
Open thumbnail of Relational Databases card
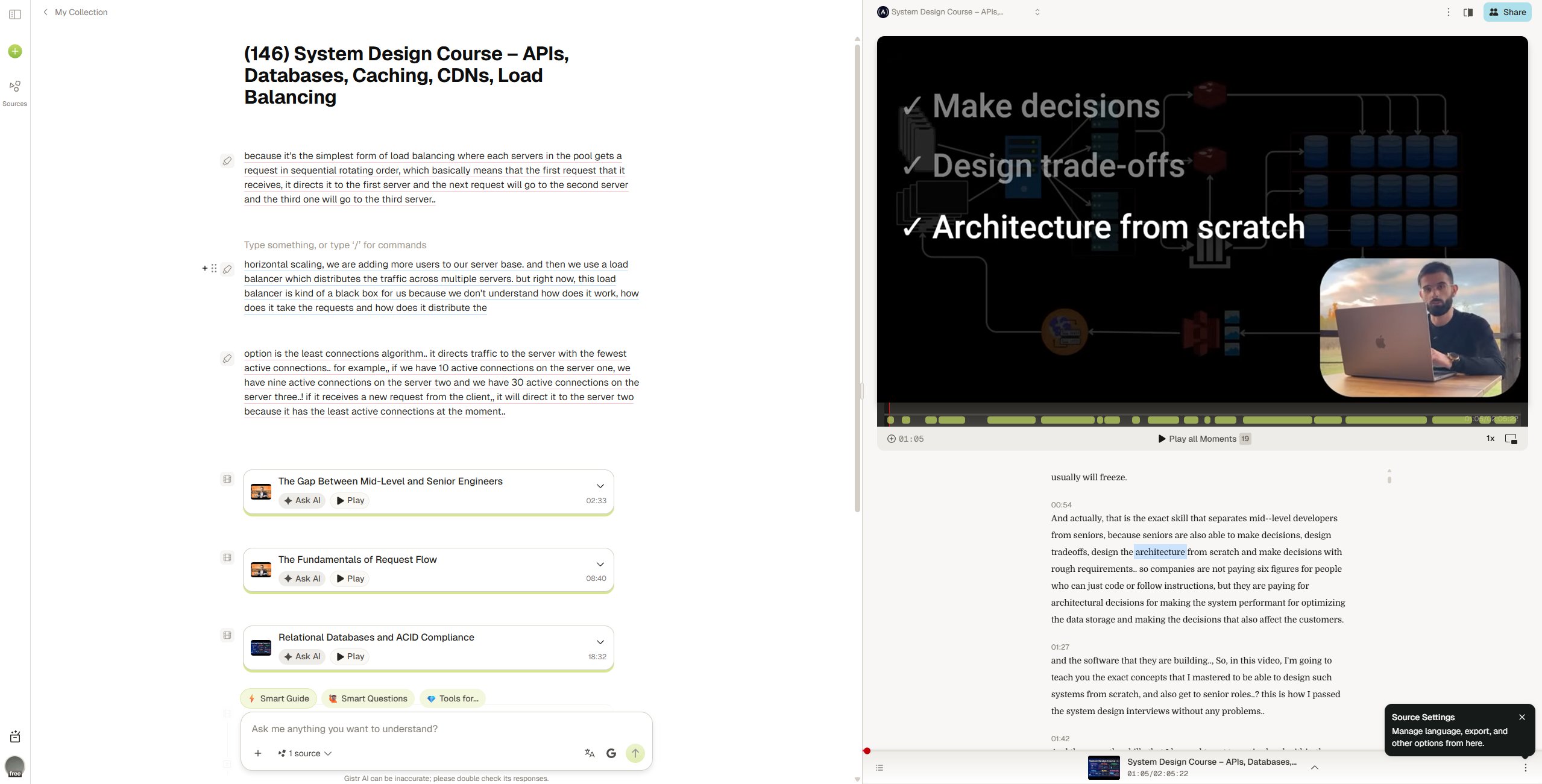click(261, 648)
